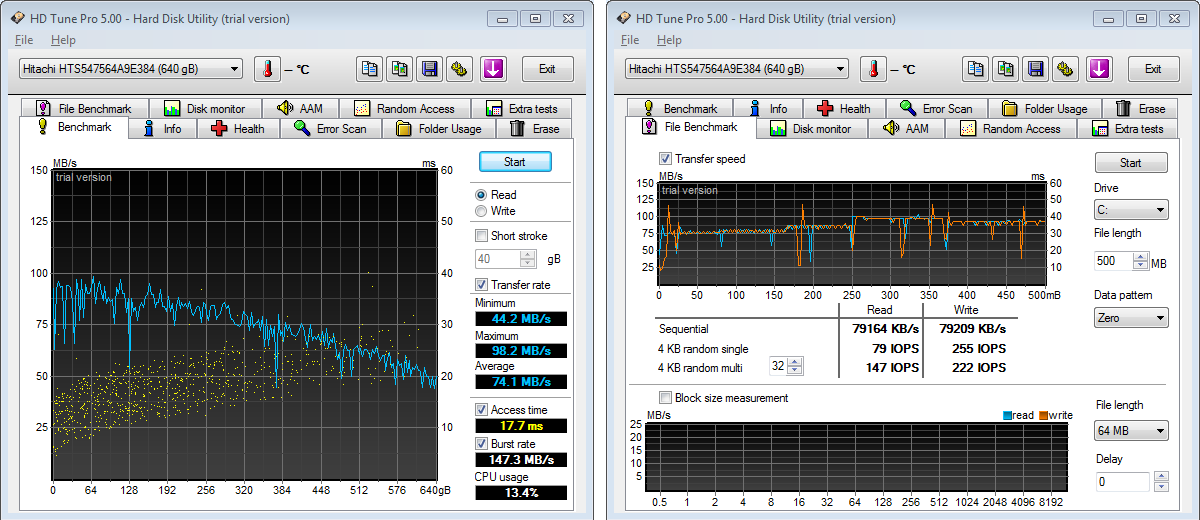
Task: Click copy text icon in left window toolbar
Action: pos(371,69)
